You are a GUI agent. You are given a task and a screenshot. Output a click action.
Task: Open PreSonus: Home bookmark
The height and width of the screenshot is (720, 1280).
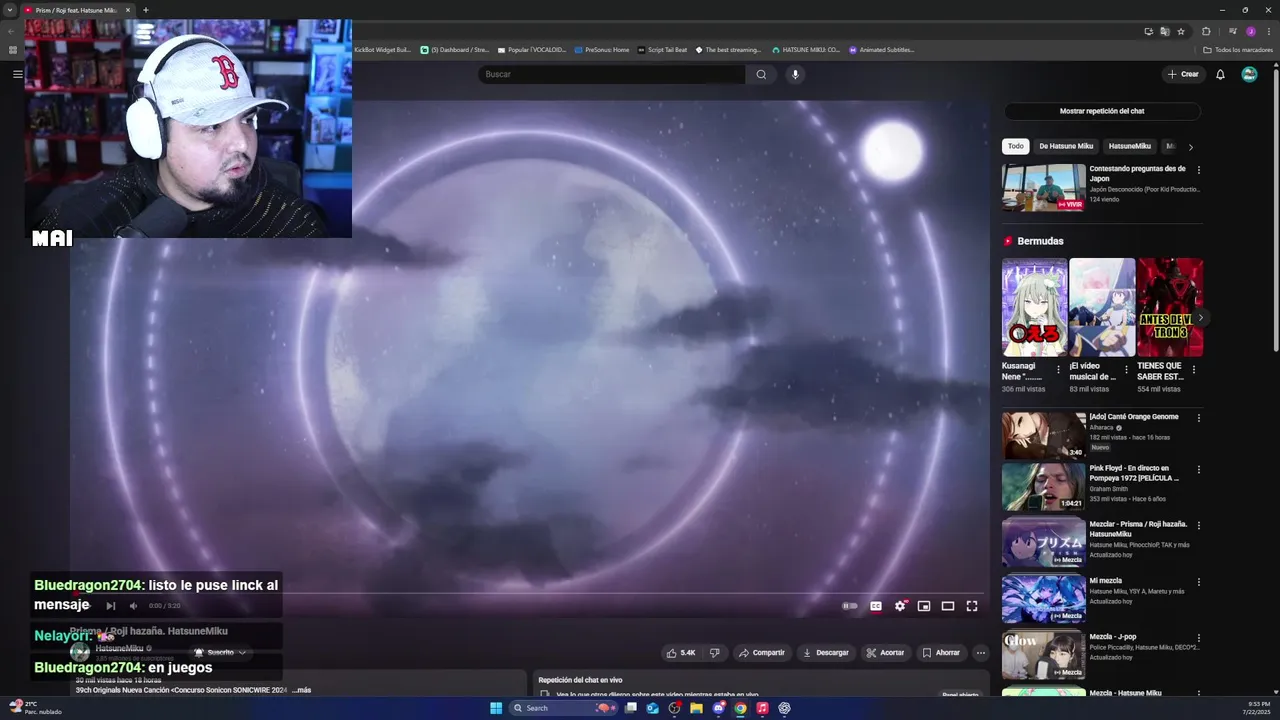(x=602, y=49)
